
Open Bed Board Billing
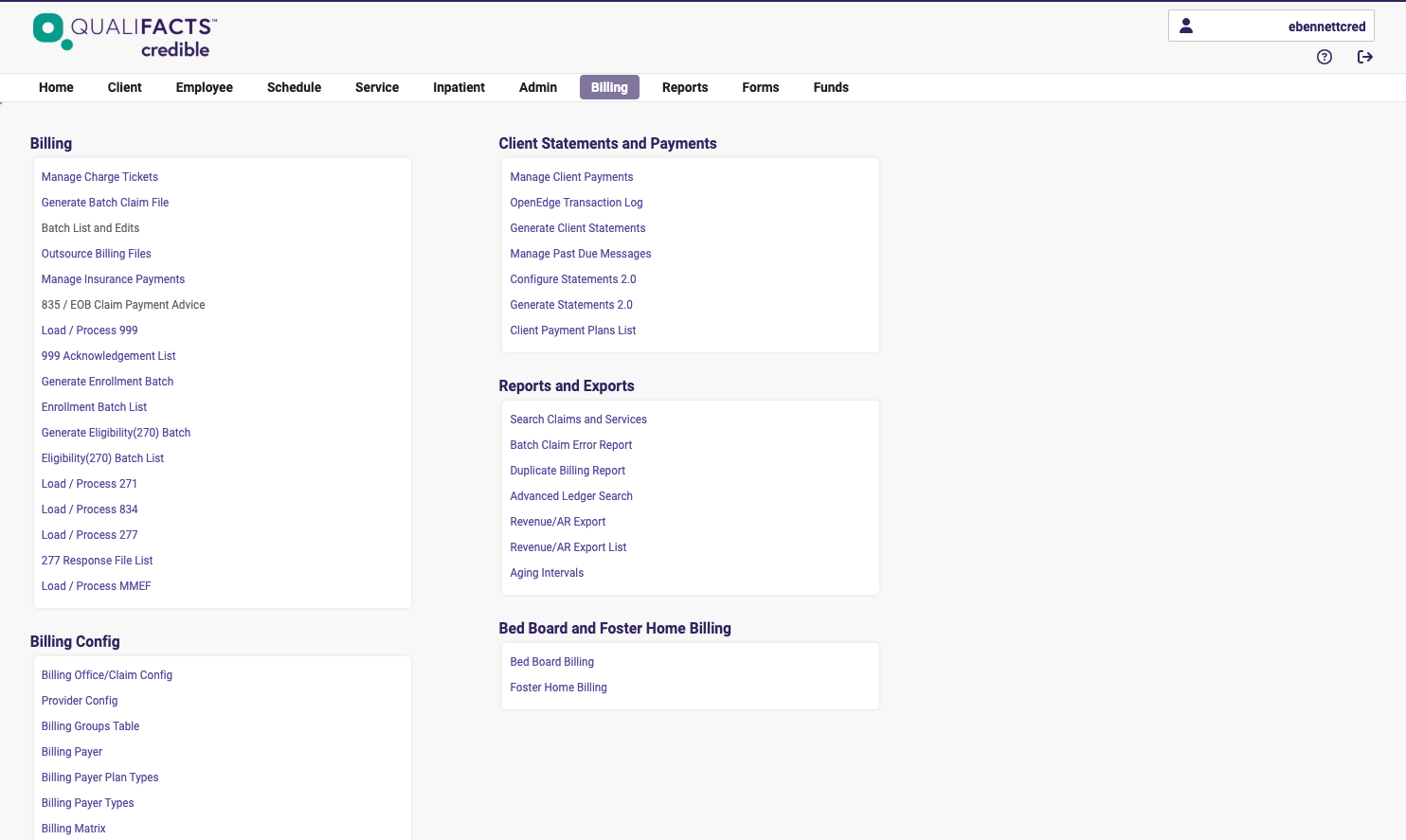point(551,661)
